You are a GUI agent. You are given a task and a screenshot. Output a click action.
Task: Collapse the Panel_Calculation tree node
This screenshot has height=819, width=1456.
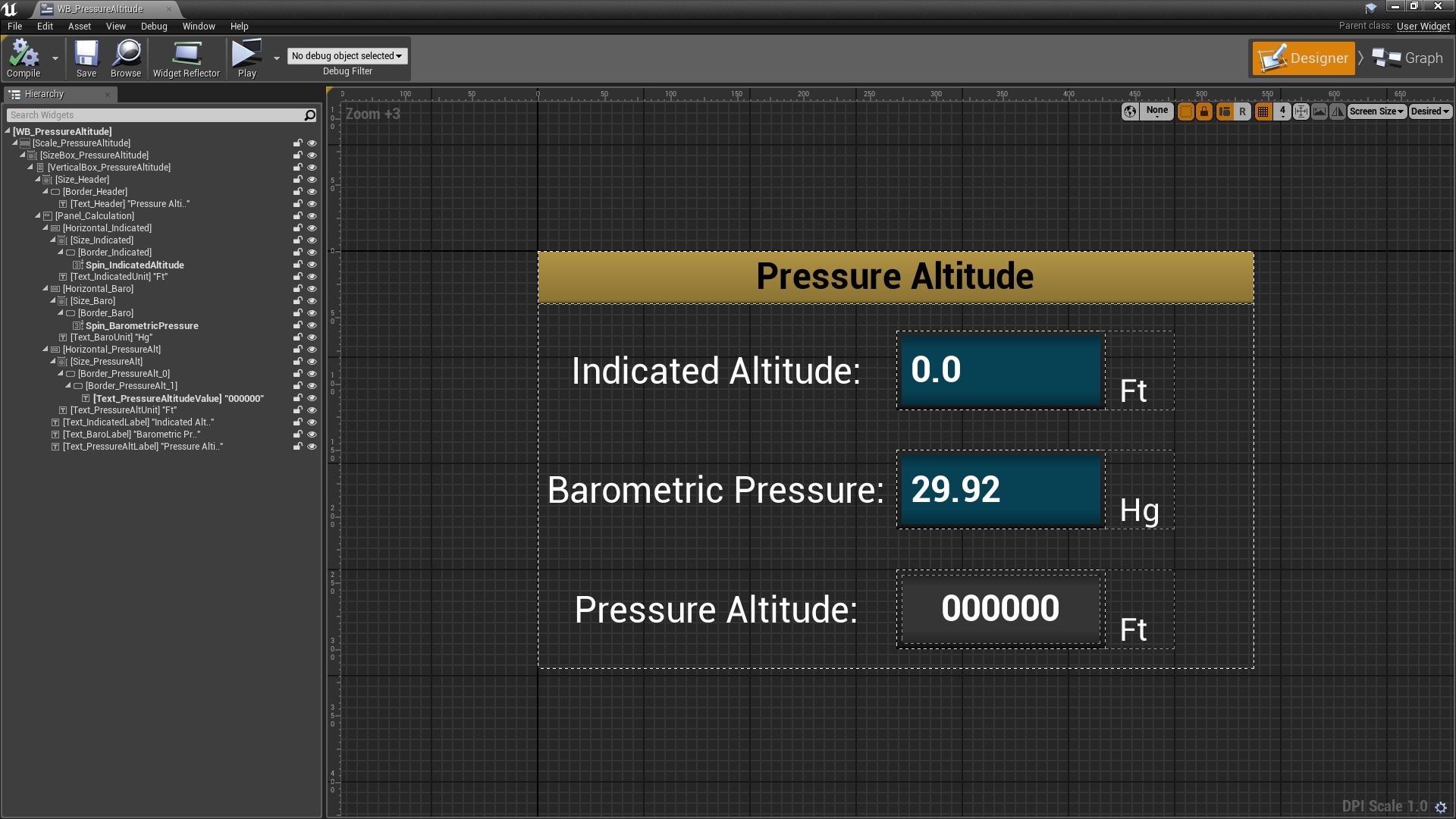pyautogui.click(x=38, y=216)
